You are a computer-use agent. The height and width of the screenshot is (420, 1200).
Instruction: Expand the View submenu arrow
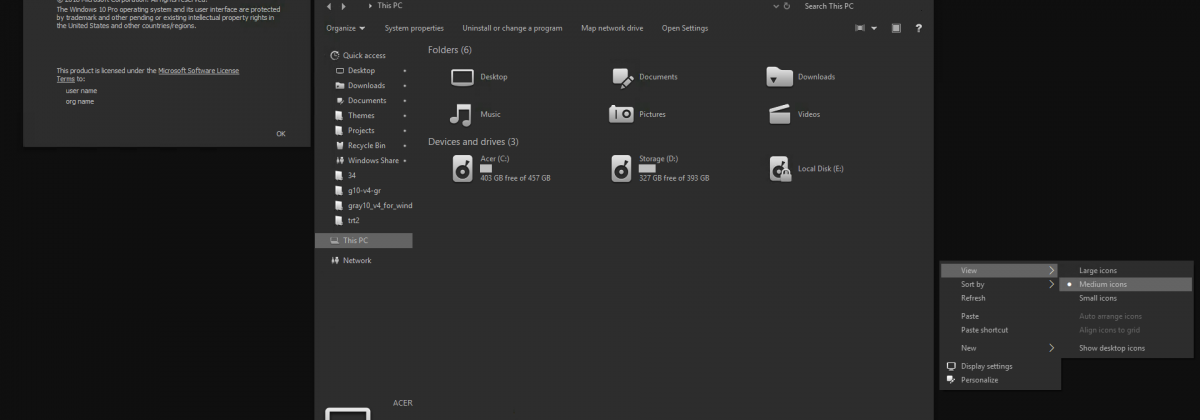1051,270
